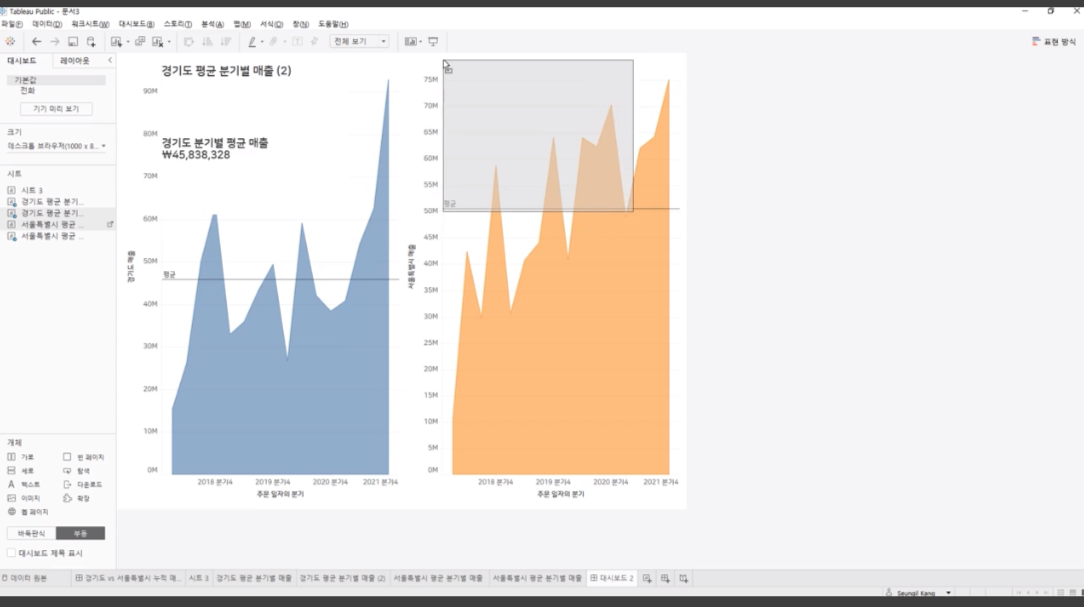Click new worksheet icon in tab bar
Viewport: 1084px width, 607px height.
[x=647, y=579]
